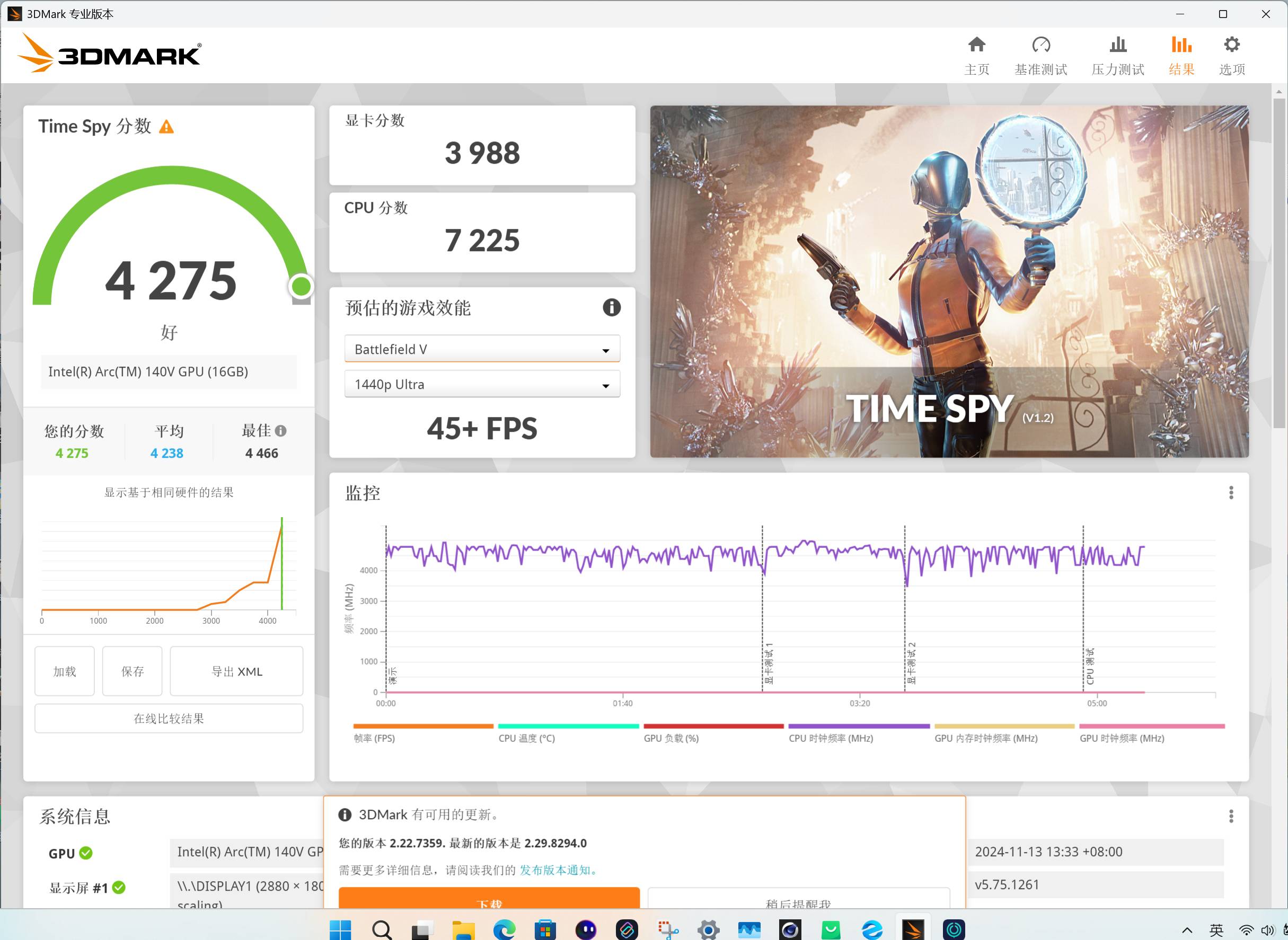The height and width of the screenshot is (940, 1288).
Task: Open the 1440p Ultra resolution dropdown
Action: (482, 384)
